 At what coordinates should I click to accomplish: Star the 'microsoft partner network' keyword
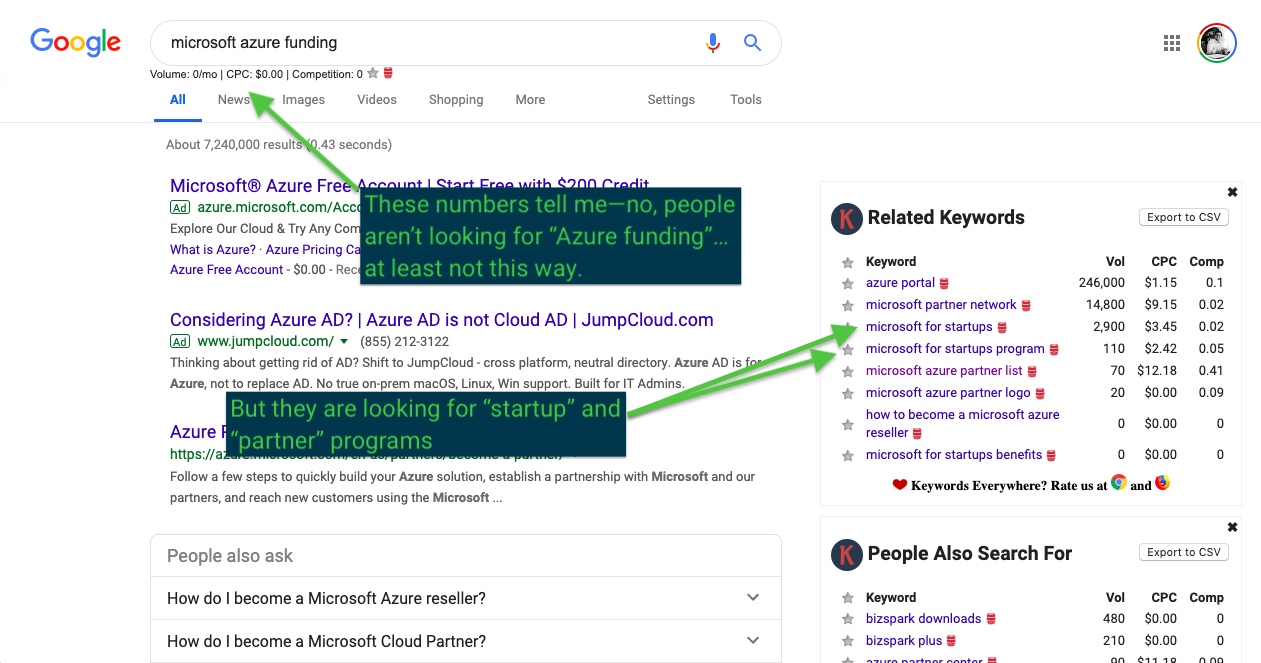[x=848, y=305]
